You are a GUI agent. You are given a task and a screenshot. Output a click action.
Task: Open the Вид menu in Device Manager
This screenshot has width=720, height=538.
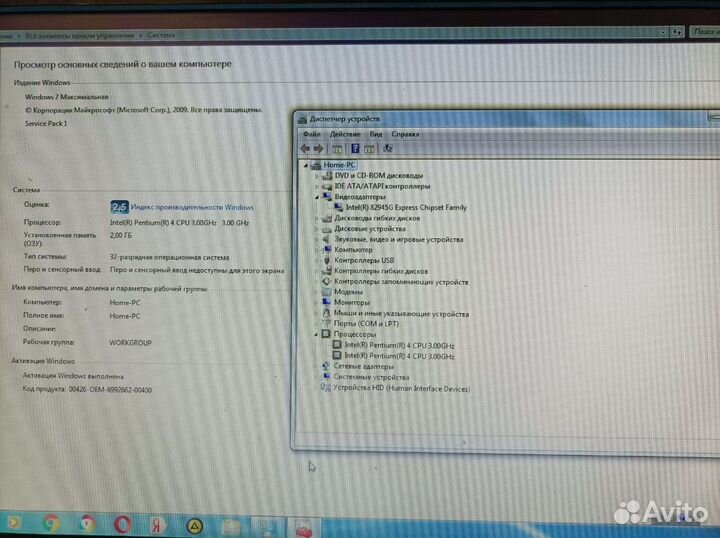pyautogui.click(x=376, y=134)
